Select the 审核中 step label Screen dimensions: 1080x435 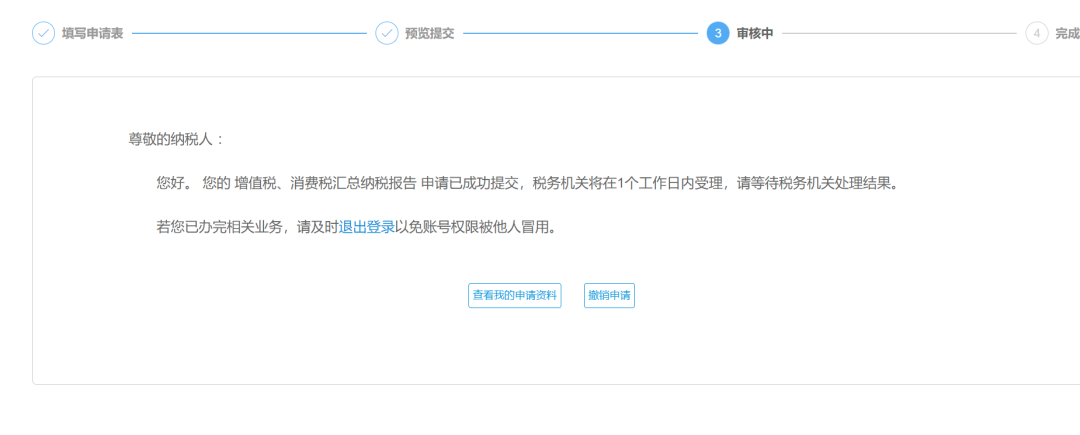pyautogui.click(x=755, y=33)
